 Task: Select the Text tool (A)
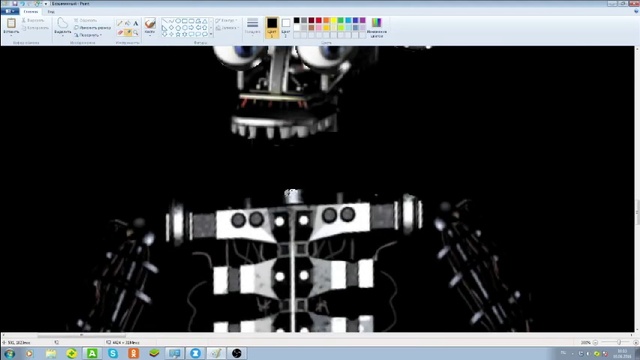point(136,24)
